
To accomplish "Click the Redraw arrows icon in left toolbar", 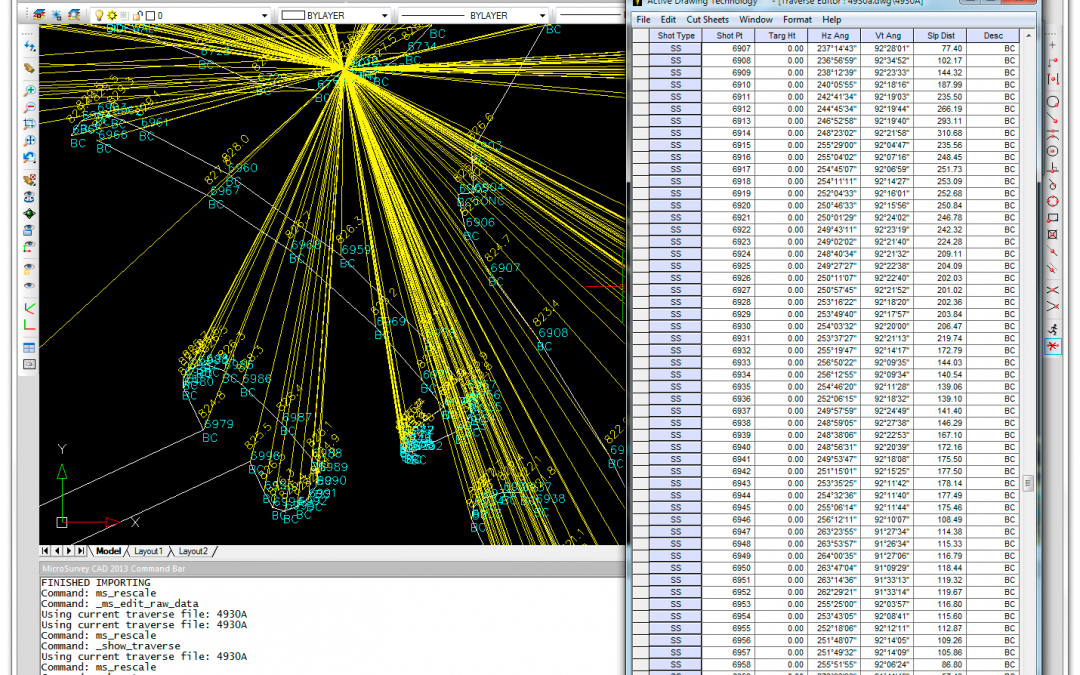I will (x=29, y=46).
